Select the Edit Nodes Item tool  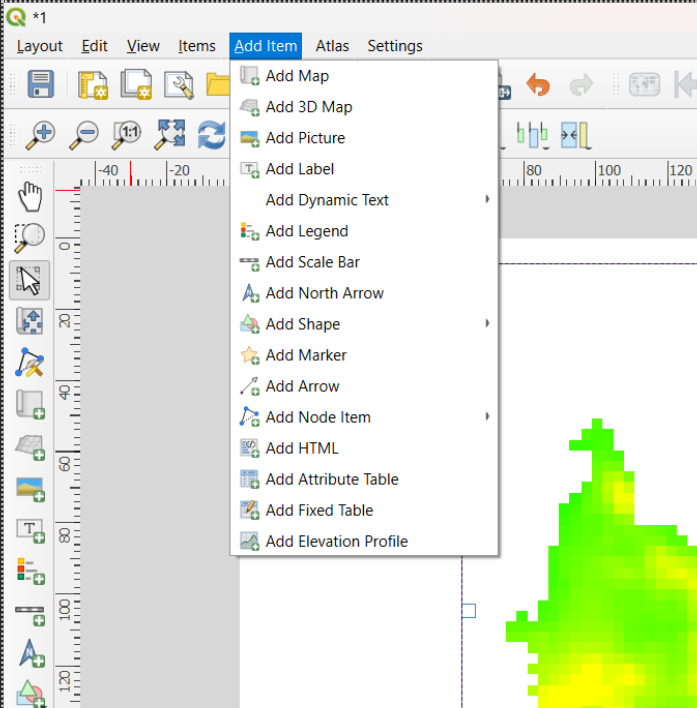30,362
